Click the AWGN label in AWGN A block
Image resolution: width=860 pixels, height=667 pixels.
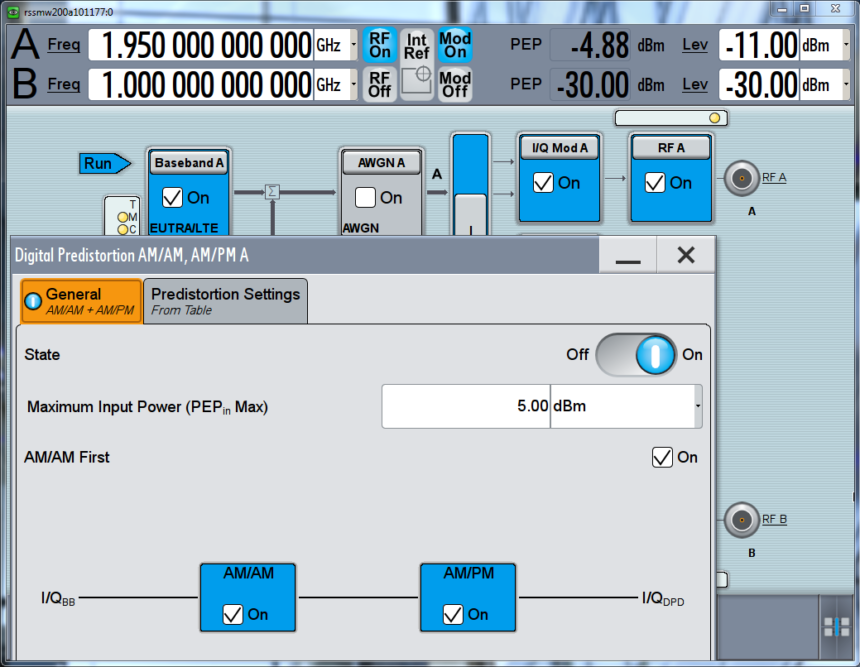click(361, 228)
